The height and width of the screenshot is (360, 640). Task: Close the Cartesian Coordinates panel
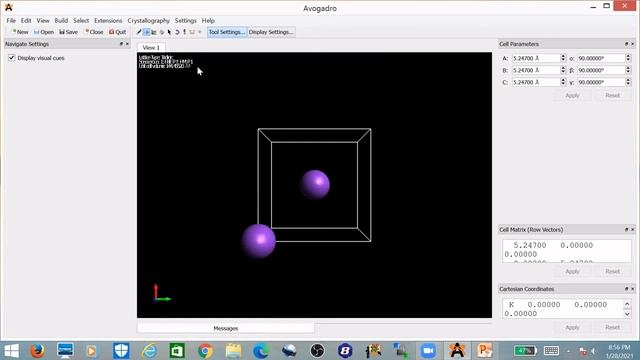pos(633,289)
